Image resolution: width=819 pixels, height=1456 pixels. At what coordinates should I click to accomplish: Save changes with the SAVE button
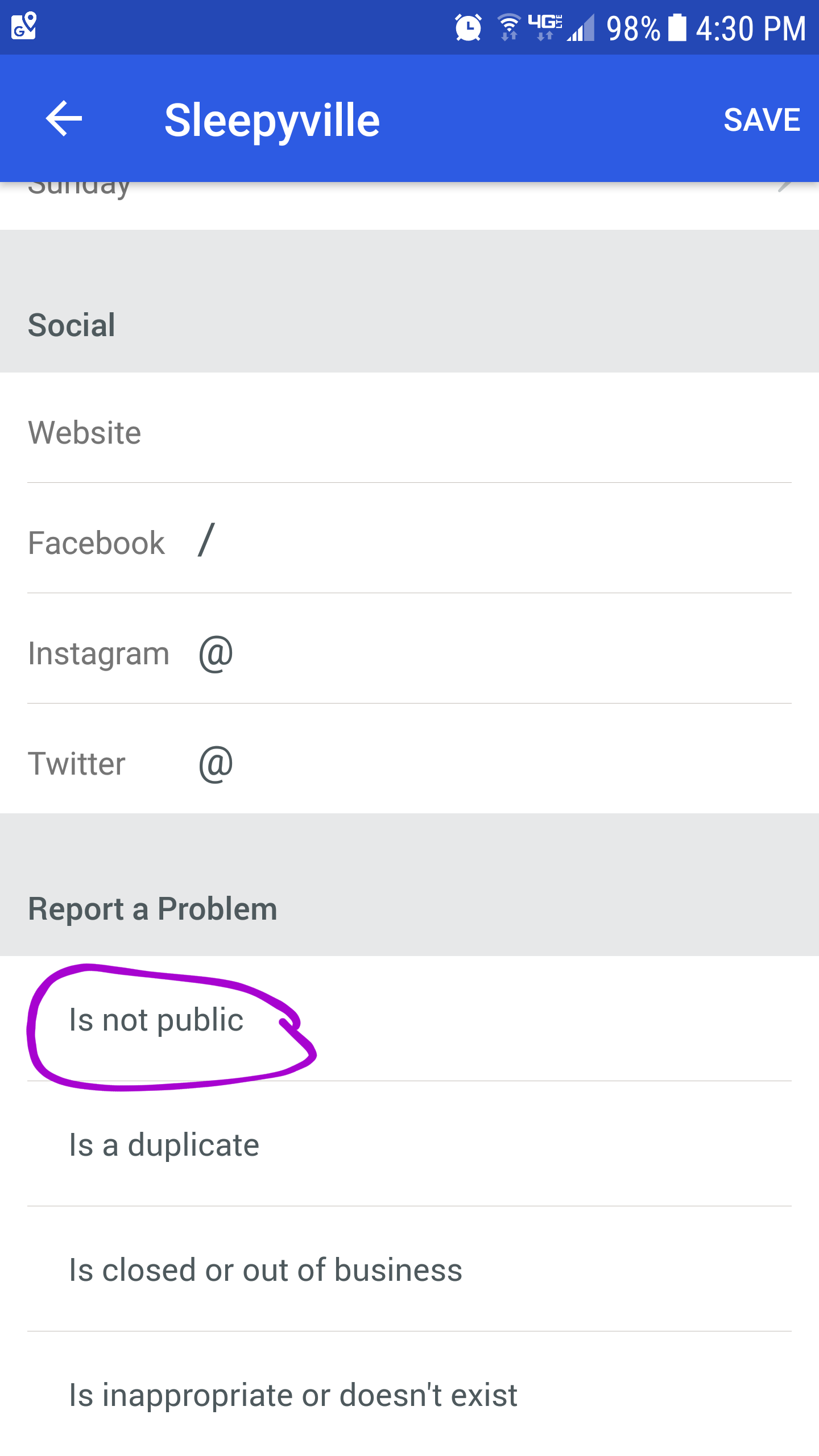(x=762, y=119)
